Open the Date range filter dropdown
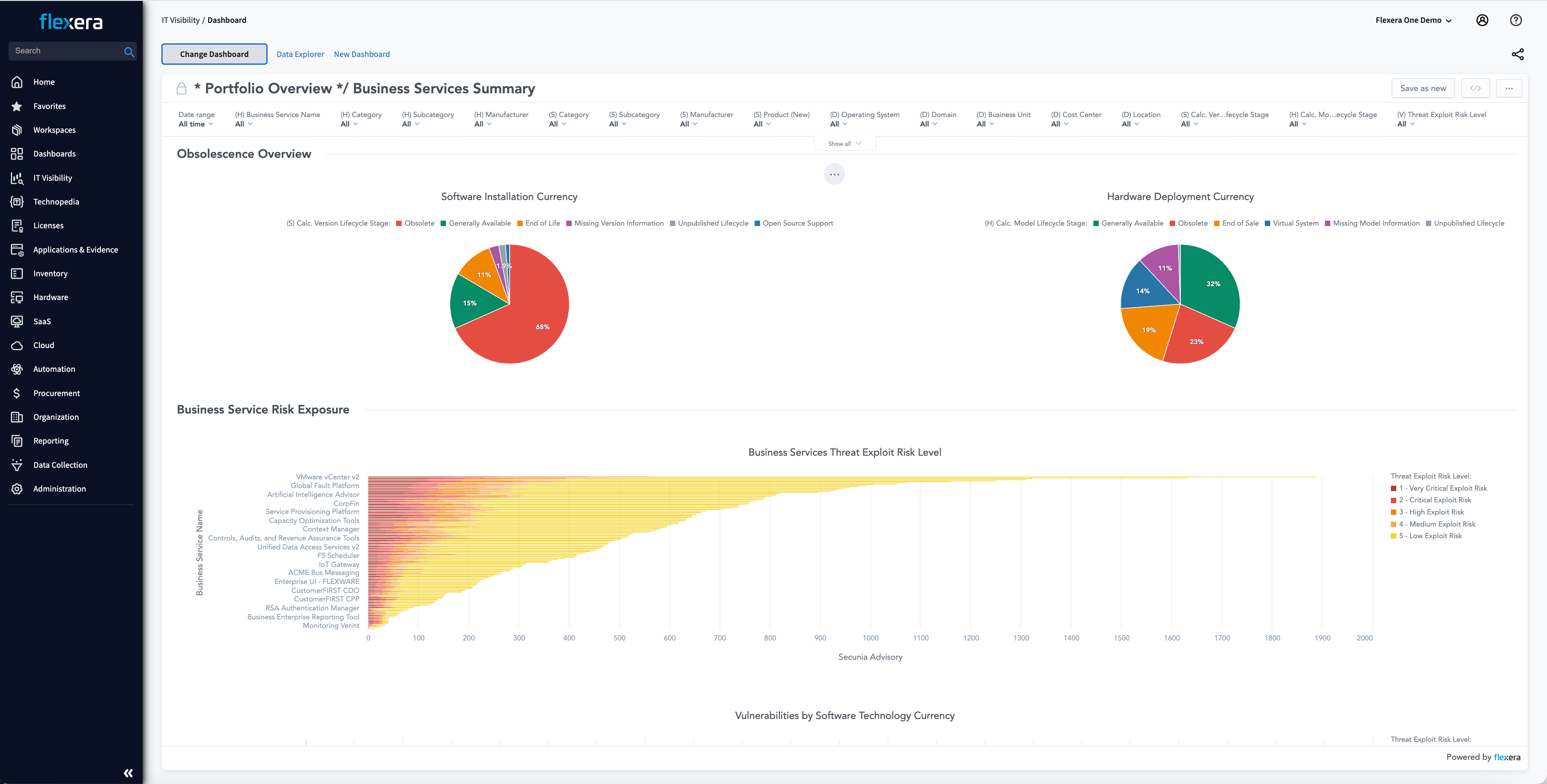 coord(196,124)
